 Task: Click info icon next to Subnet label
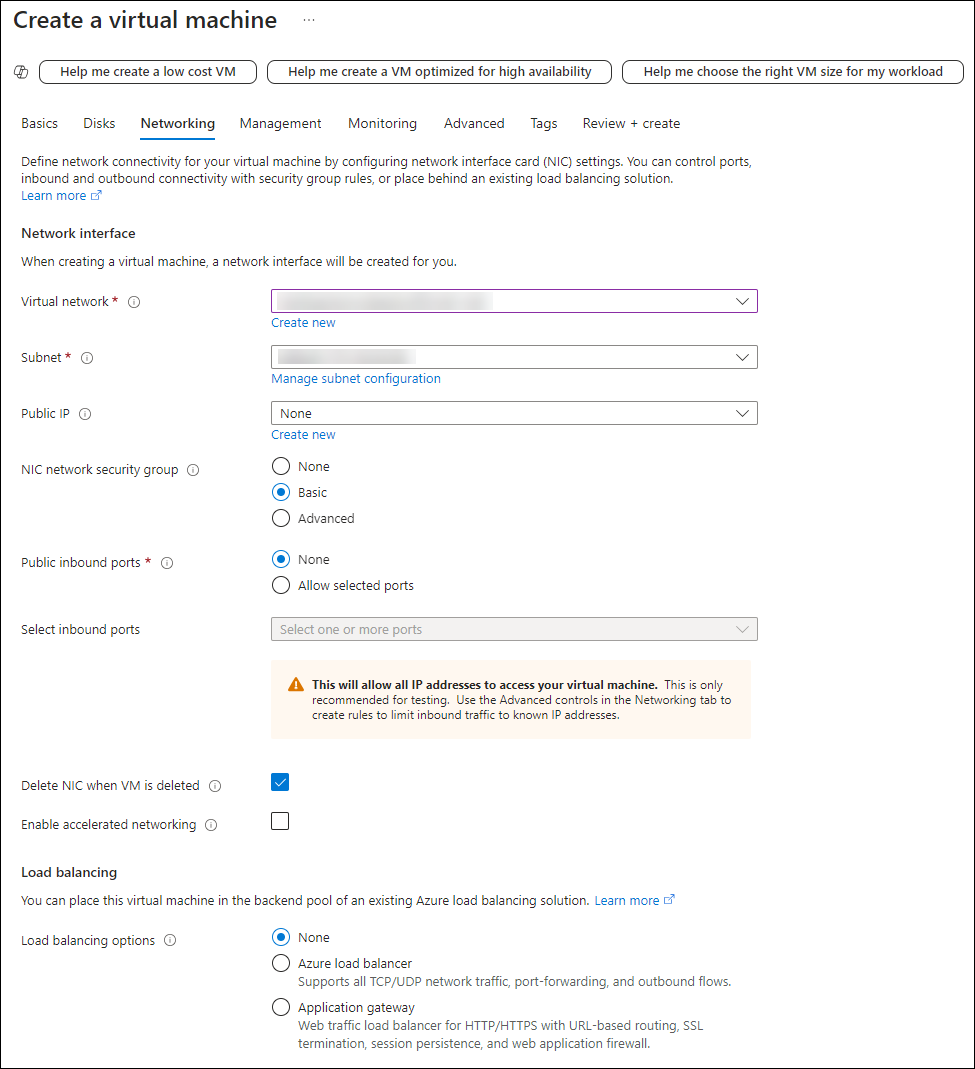pos(87,358)
